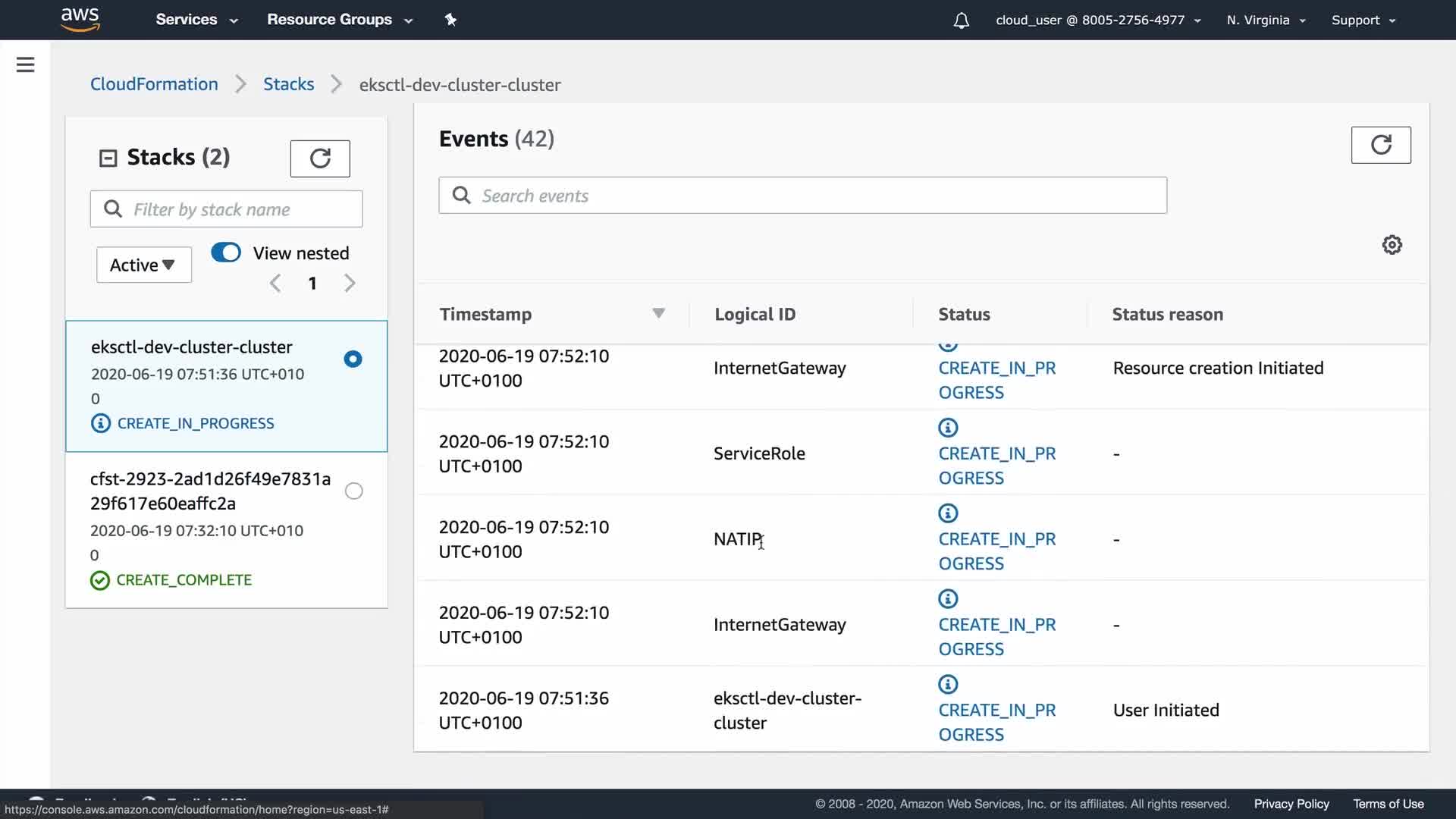
Task: Open Events table preferences gear
Action: pyautogui.click(x=1392, y=245)
